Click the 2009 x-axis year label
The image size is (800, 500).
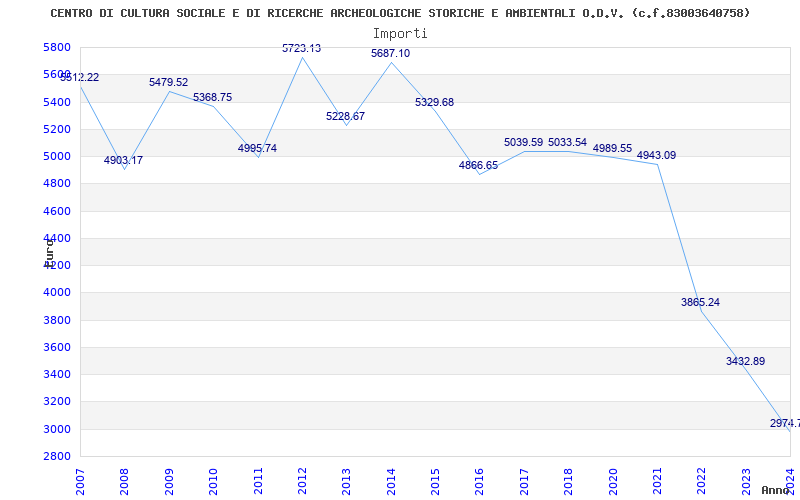[x=169, y=480]
